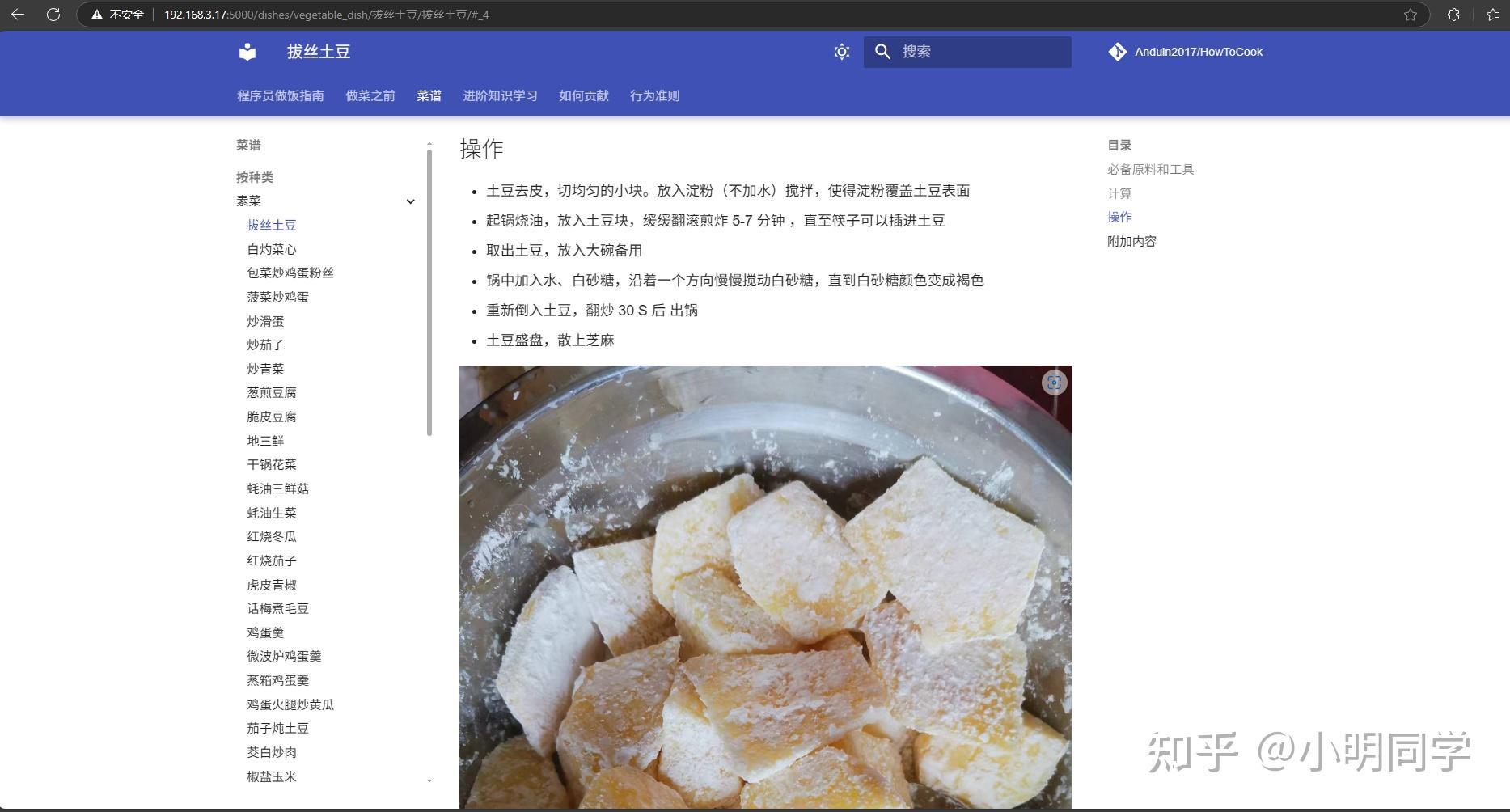Viewport: 1510px width, 812px height.
Task: Go back with the browser back arrow
Action: [x=18, y=15]
